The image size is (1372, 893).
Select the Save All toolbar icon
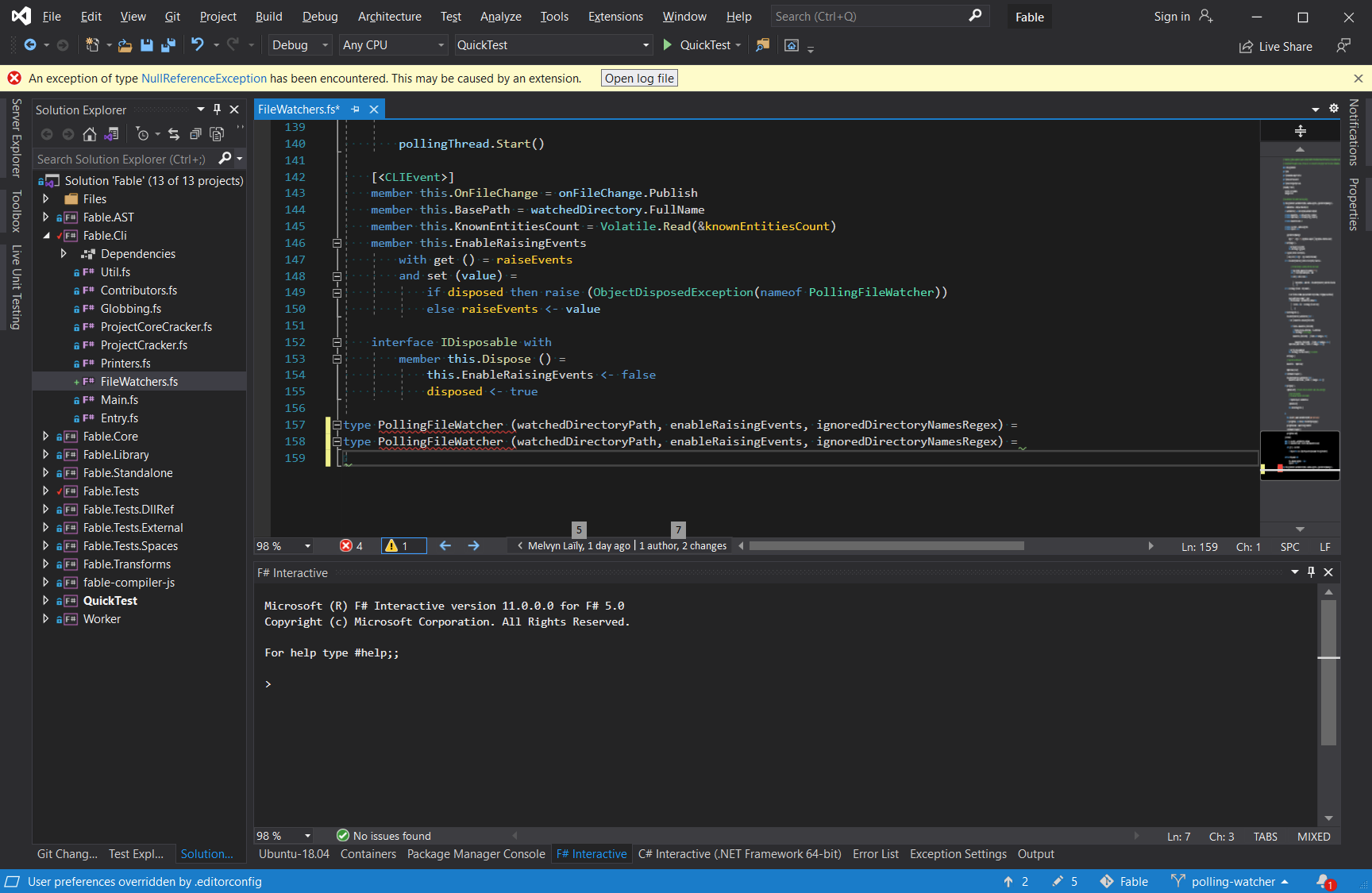pyautogui.click(x=168, y=45)
